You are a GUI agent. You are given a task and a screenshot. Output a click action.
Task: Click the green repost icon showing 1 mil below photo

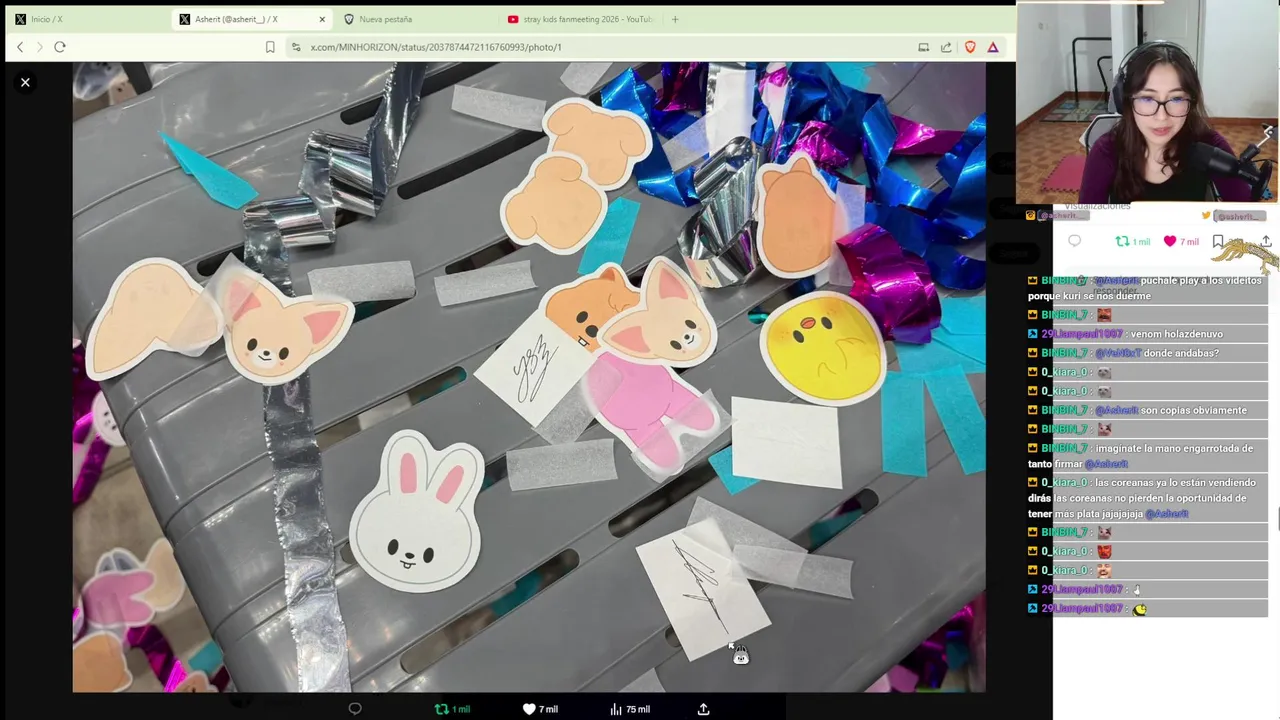click(x=452, y=709)
